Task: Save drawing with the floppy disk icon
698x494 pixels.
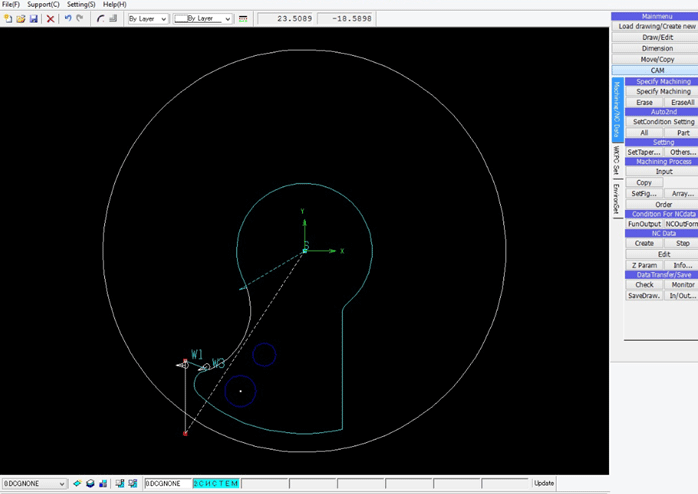Action: pos(33,19)
